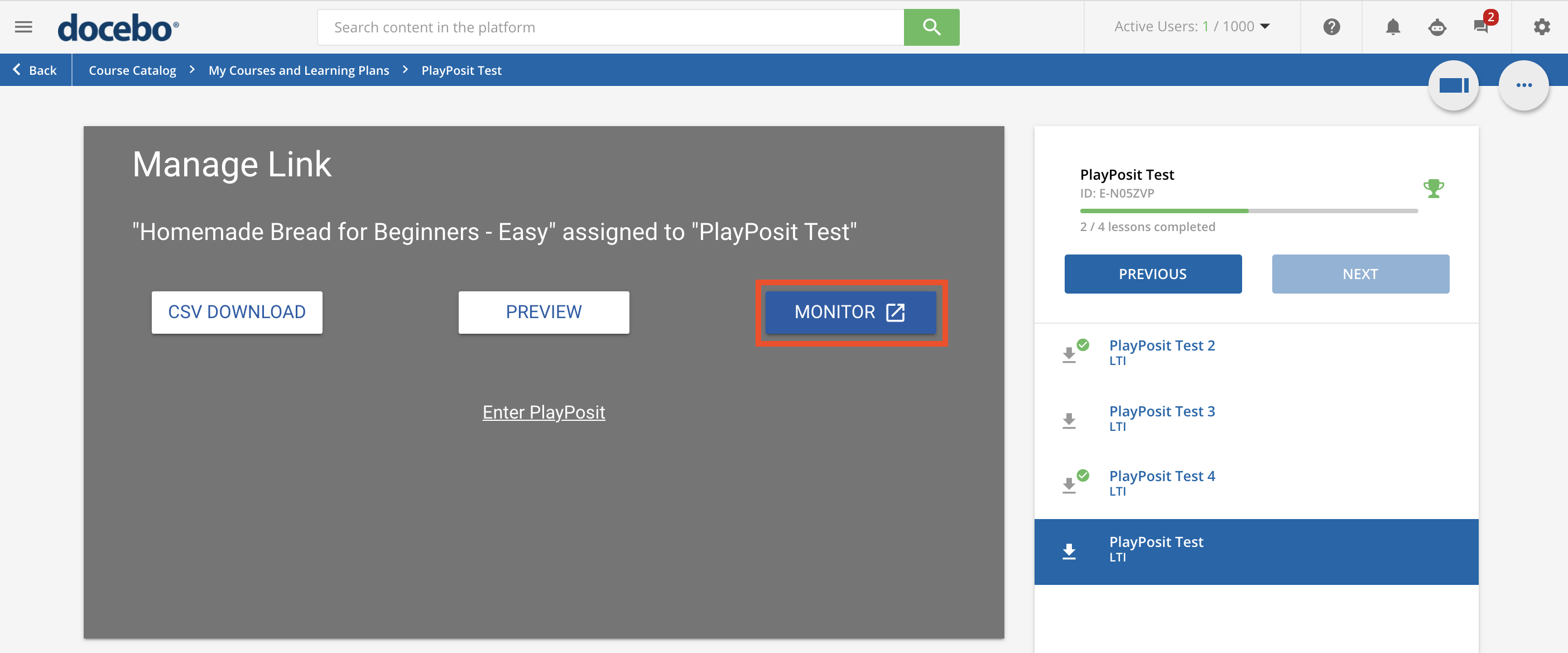Click the MONITOR button
Screen dimensions: 1568x653
(x=850, y=312)
